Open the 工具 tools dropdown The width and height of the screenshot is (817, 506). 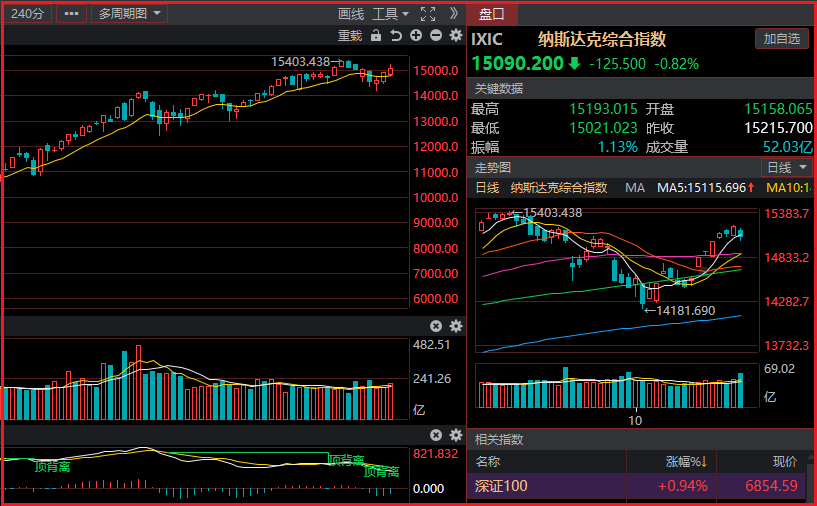(390, 14)
